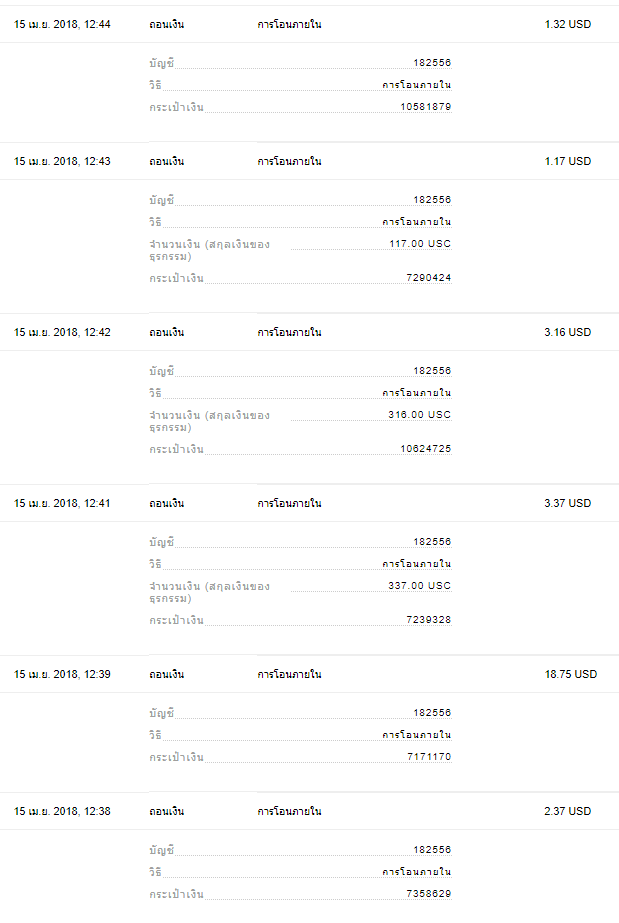This screenshot has height=923, width=619.
Task: Select the 12:44 transaction header row
Action: click(310, 24)
